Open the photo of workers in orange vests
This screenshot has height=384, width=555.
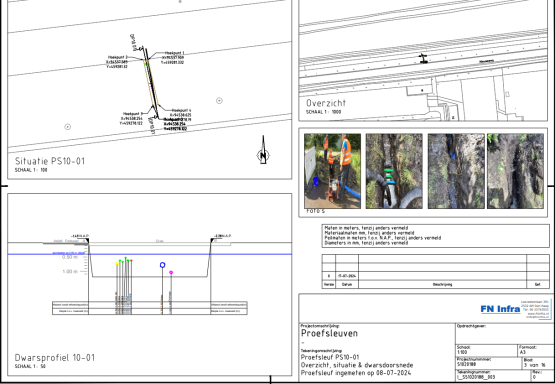coord(332,171)
